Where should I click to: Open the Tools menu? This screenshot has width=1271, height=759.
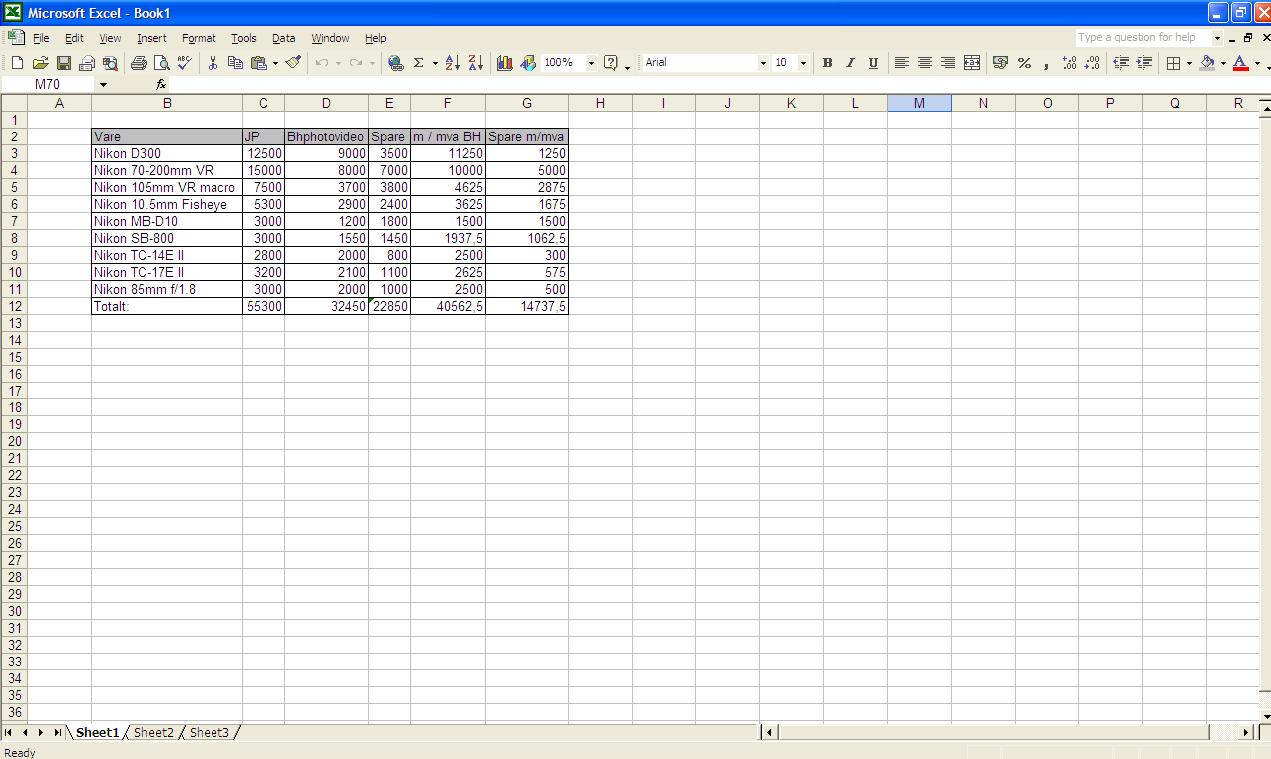tap(244, 38)
